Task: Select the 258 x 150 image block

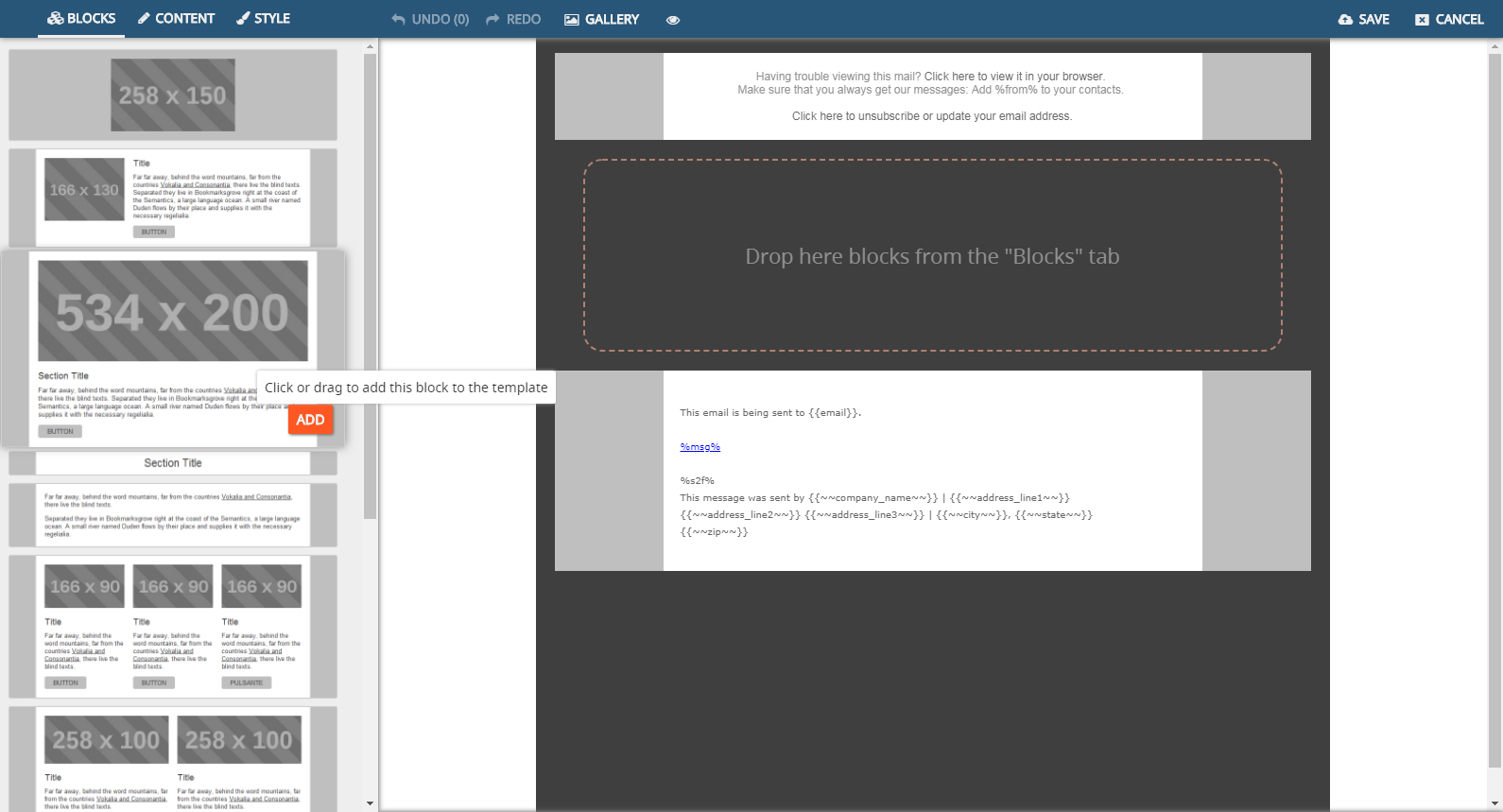Action: [x=173, y=95]
